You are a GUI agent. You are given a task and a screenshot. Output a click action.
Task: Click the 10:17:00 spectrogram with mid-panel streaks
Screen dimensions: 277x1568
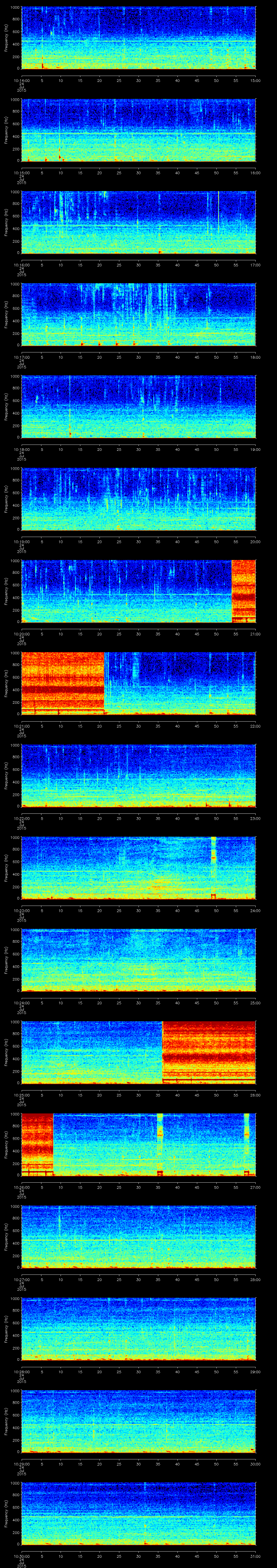138,314
